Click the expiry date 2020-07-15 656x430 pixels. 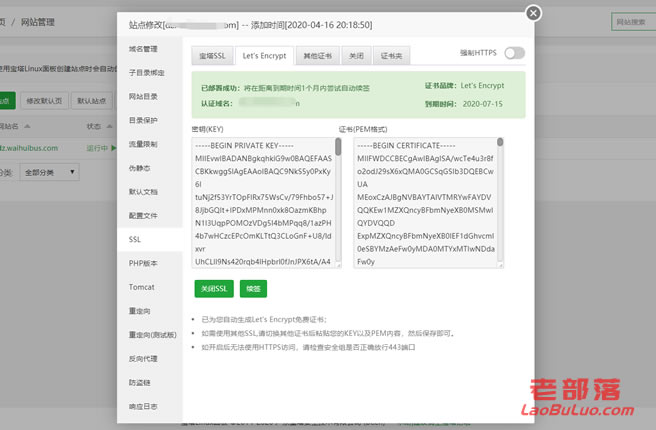[x=482, y=104]
